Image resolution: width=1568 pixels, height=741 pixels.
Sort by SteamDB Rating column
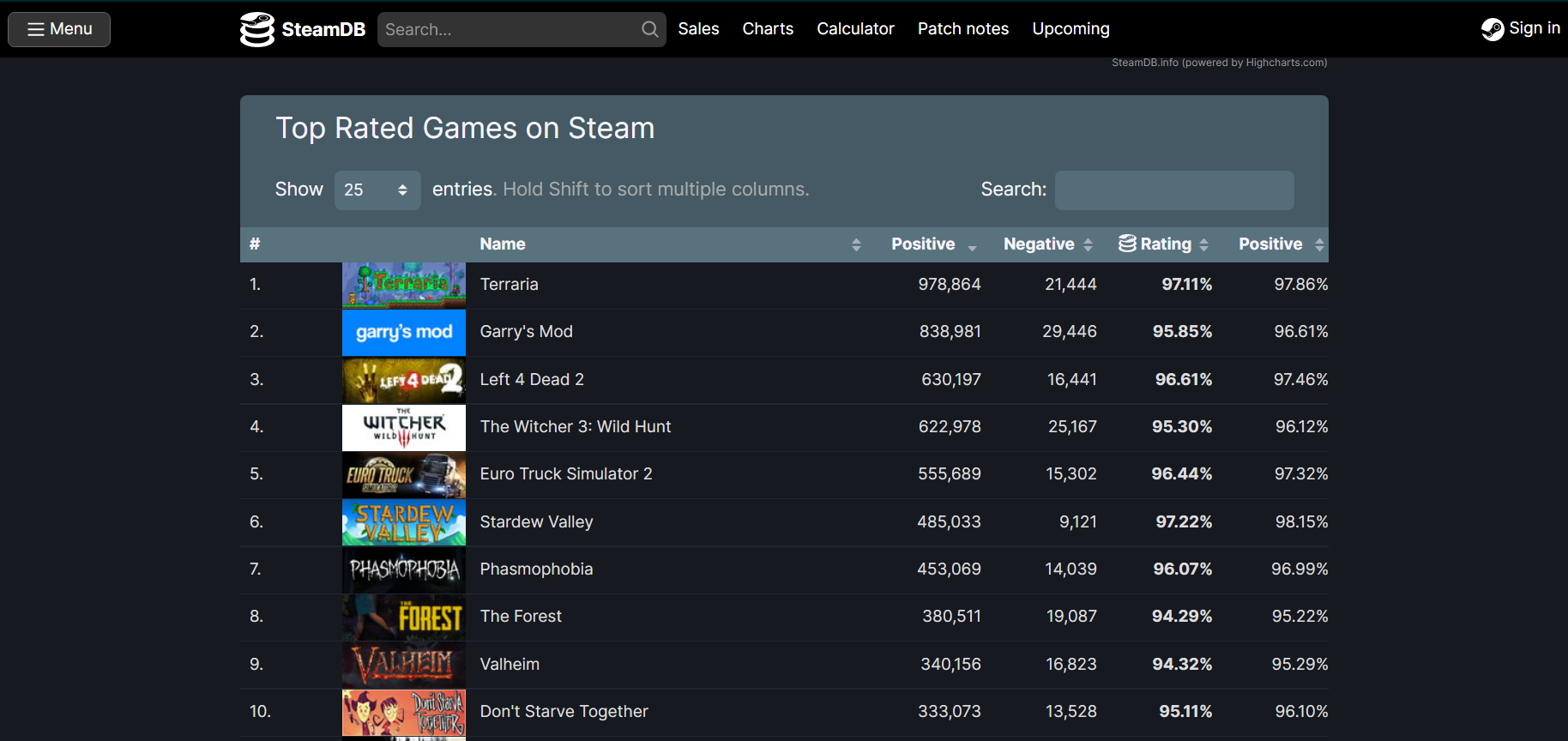click(x=1164, y=244)
